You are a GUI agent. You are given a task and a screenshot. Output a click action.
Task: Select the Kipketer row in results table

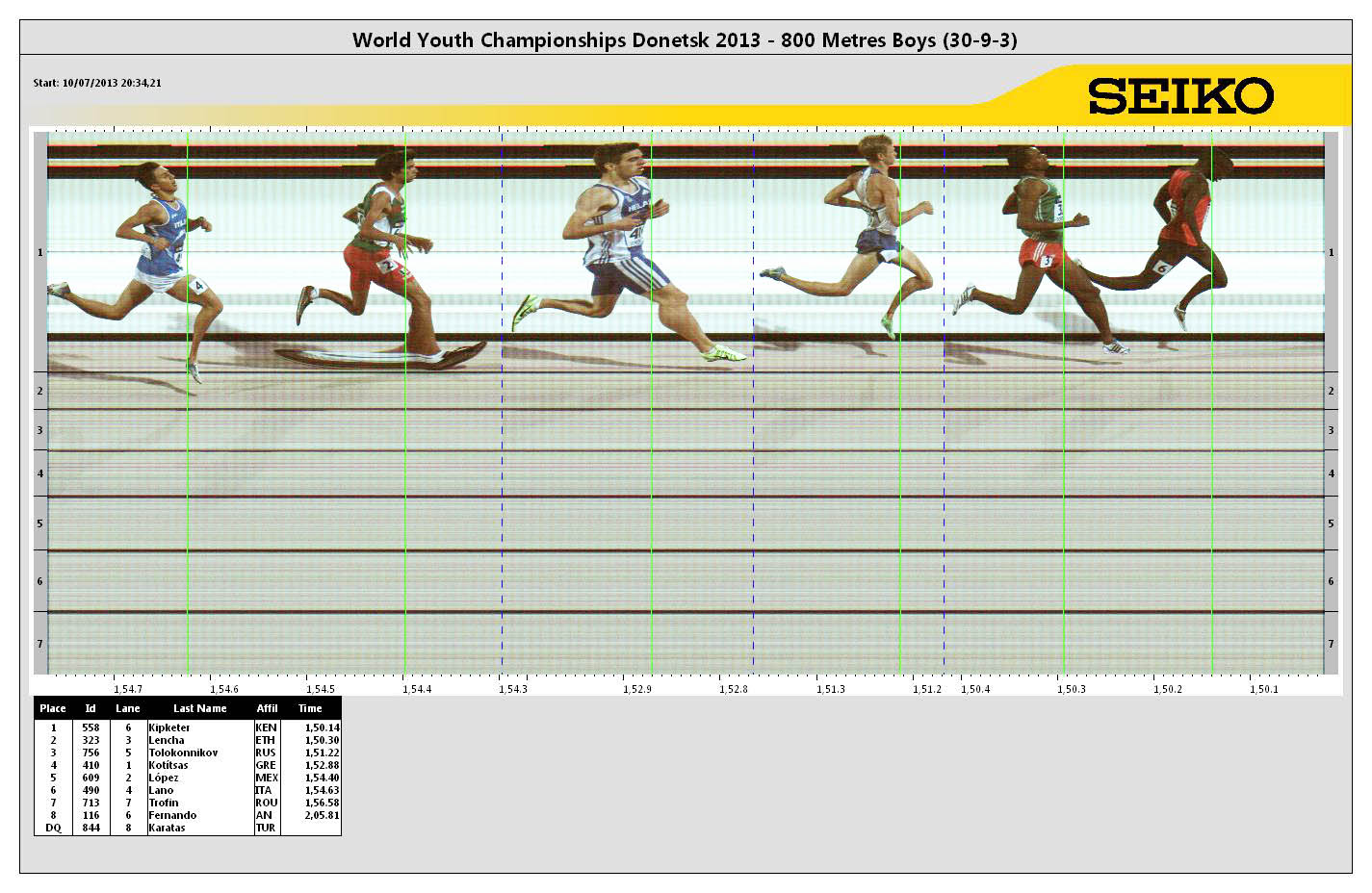pos(188,727)
